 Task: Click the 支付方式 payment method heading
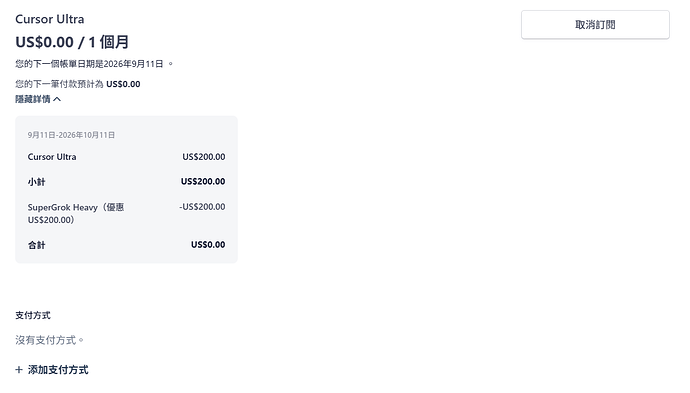click(33, 315)
